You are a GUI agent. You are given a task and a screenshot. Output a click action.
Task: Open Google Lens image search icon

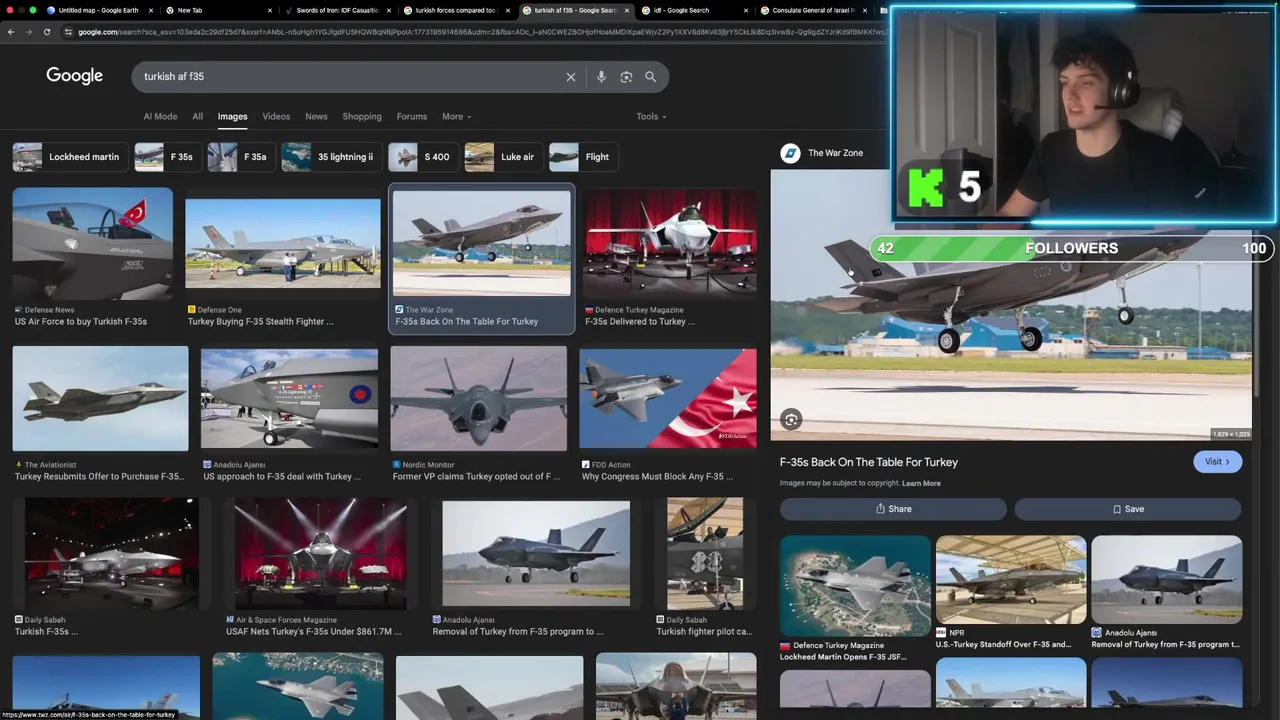(626, 77)
